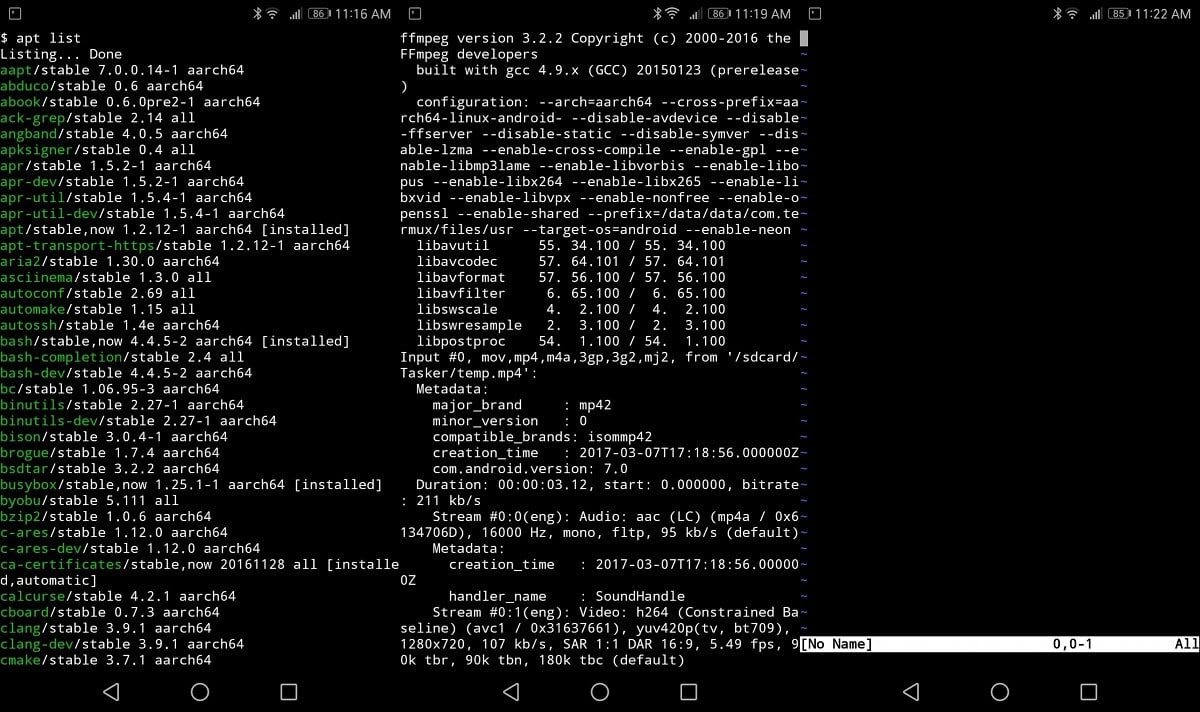
Task: Open Termux notification icon on ffmpeg screen
Action: click(415, 14)
